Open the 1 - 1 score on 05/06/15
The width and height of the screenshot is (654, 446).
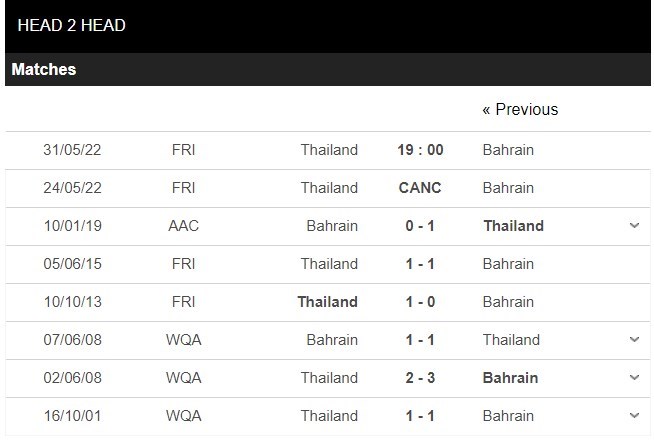[x=420, y=264]
